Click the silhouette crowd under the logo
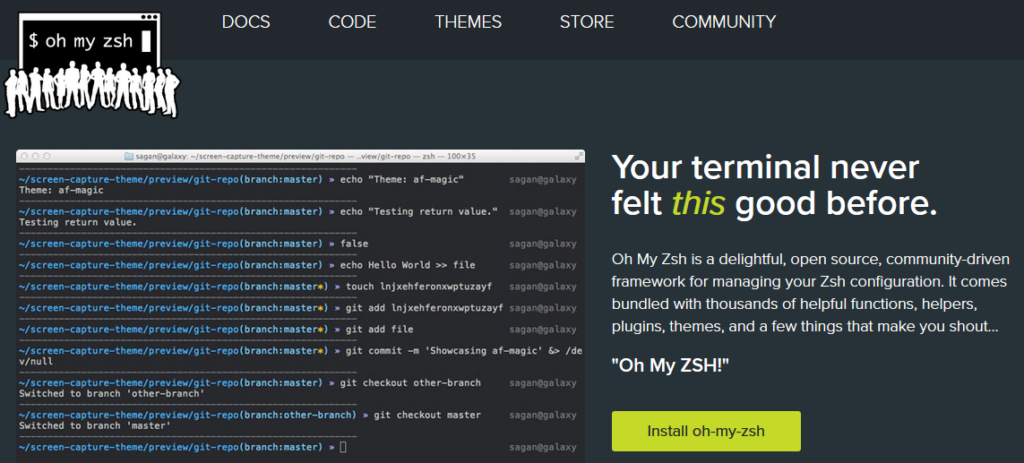This screenshot has height=463, width=1024. click(90, 90)
